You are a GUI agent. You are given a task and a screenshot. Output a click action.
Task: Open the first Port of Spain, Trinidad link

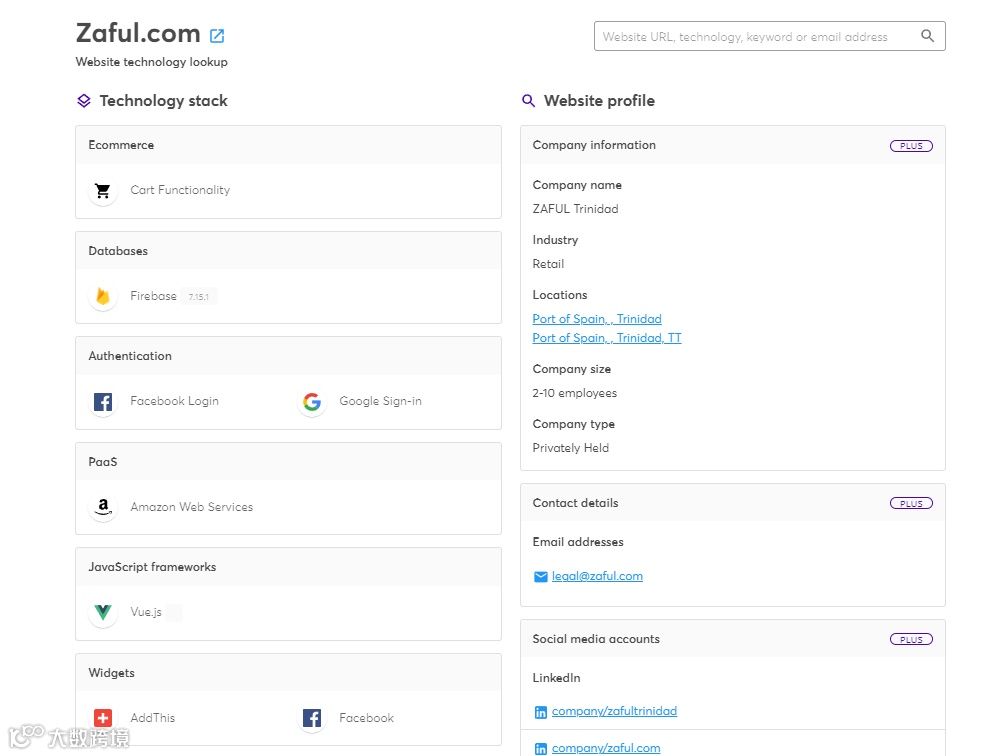(597, 319)
